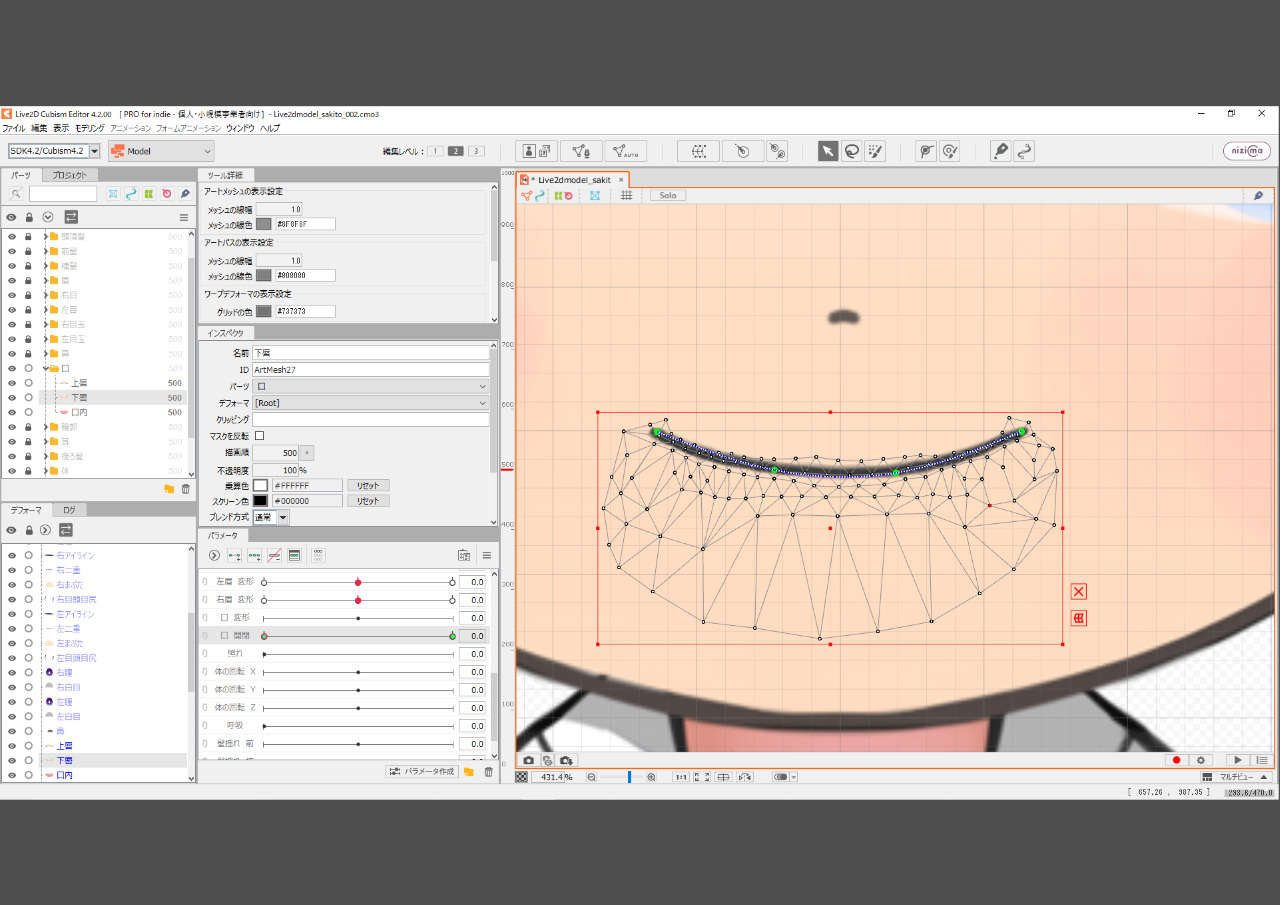Screen dimensions: 1280x905
Task: Toggle visibility of 右瞳 in deformer list
Action: pyautogui.click(x=12, y=673)
